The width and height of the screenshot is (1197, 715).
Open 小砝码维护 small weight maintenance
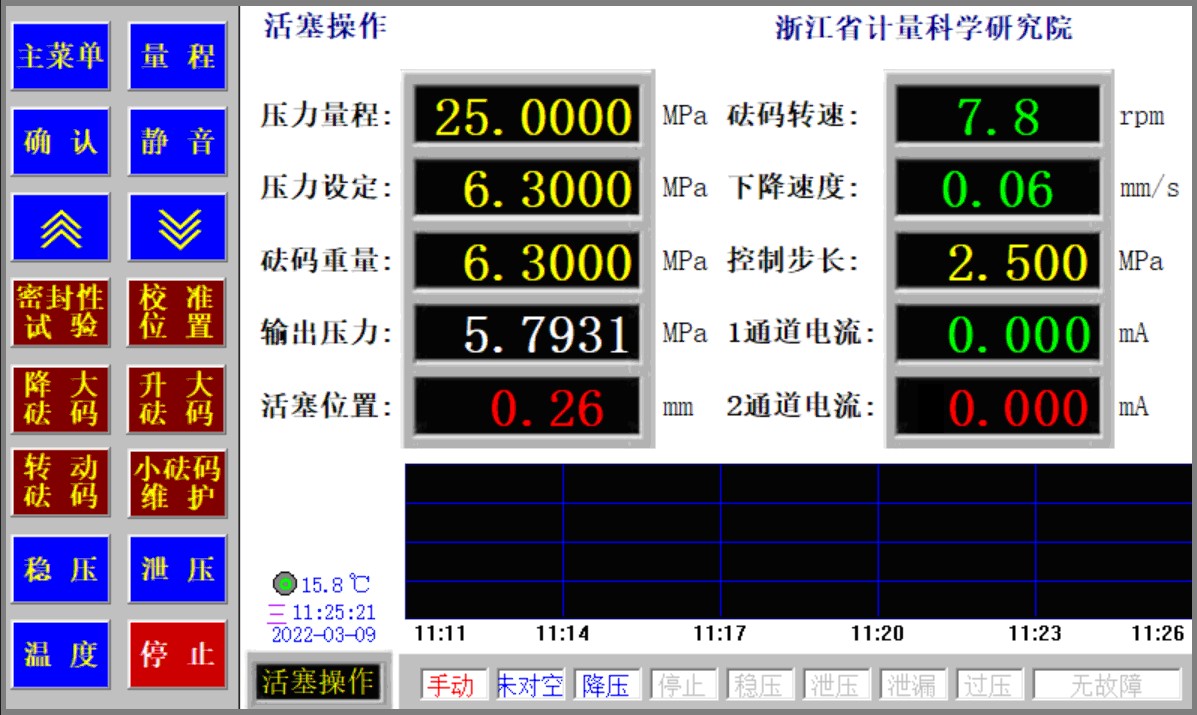pos(178,483)
